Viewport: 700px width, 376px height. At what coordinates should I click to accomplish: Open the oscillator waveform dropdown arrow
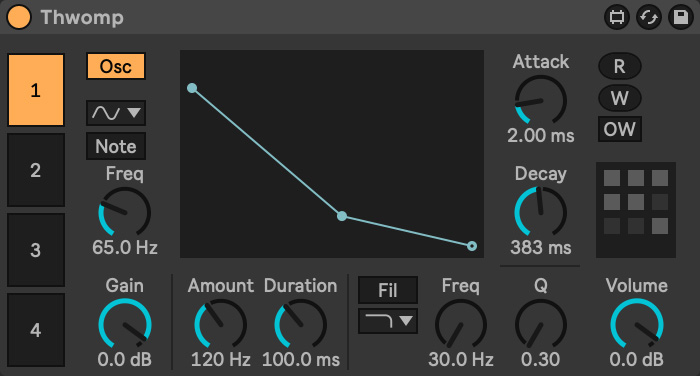(x=134, y=113)
